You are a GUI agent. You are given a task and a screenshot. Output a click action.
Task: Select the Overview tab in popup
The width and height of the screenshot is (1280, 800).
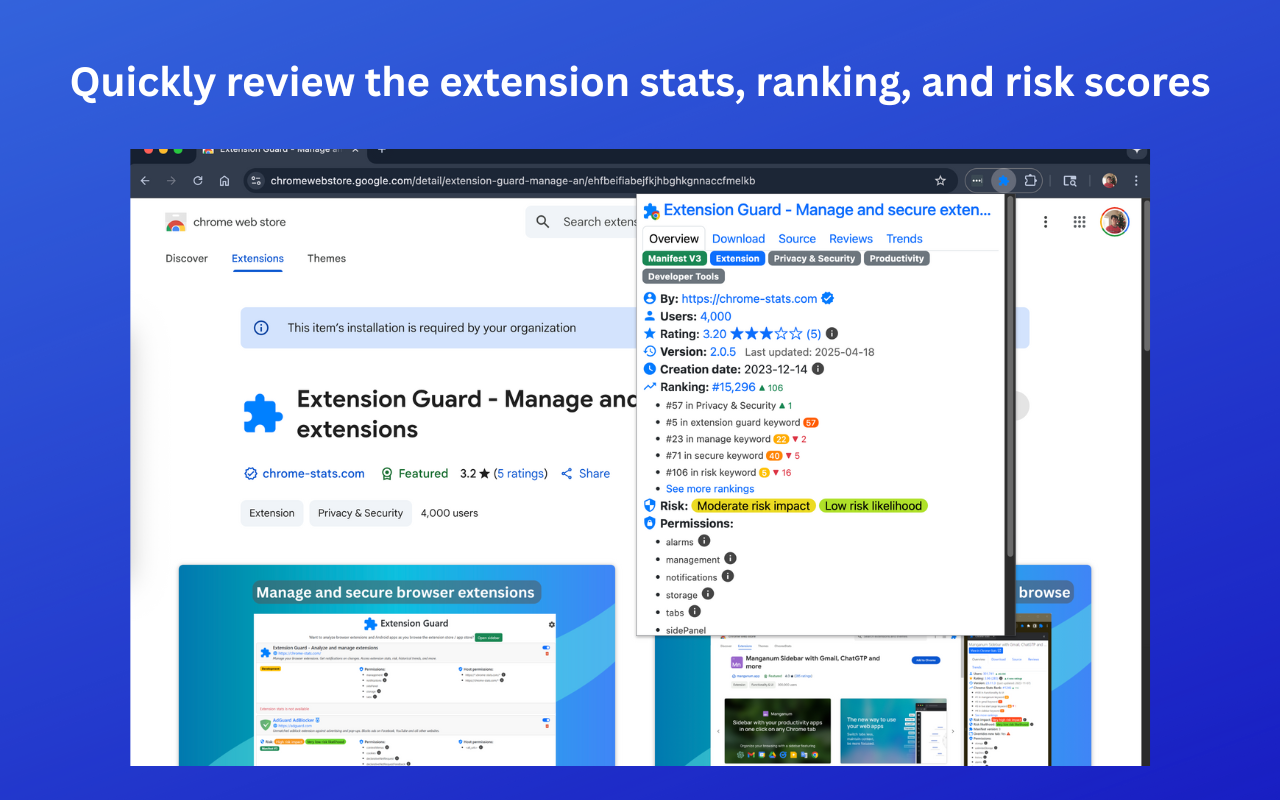point(674,238)
